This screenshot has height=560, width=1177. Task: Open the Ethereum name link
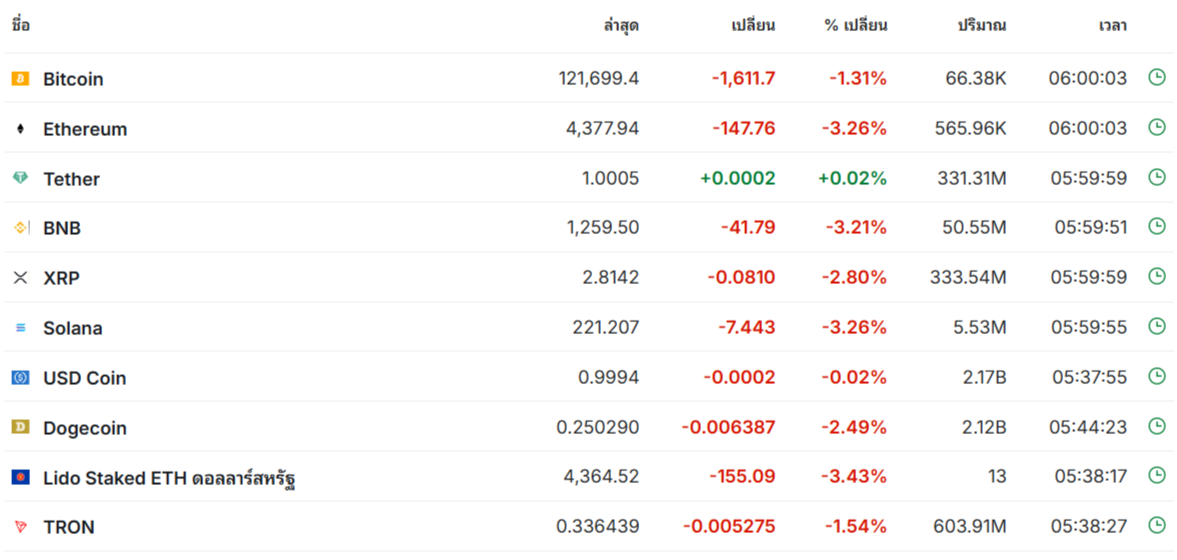[85, 129]
